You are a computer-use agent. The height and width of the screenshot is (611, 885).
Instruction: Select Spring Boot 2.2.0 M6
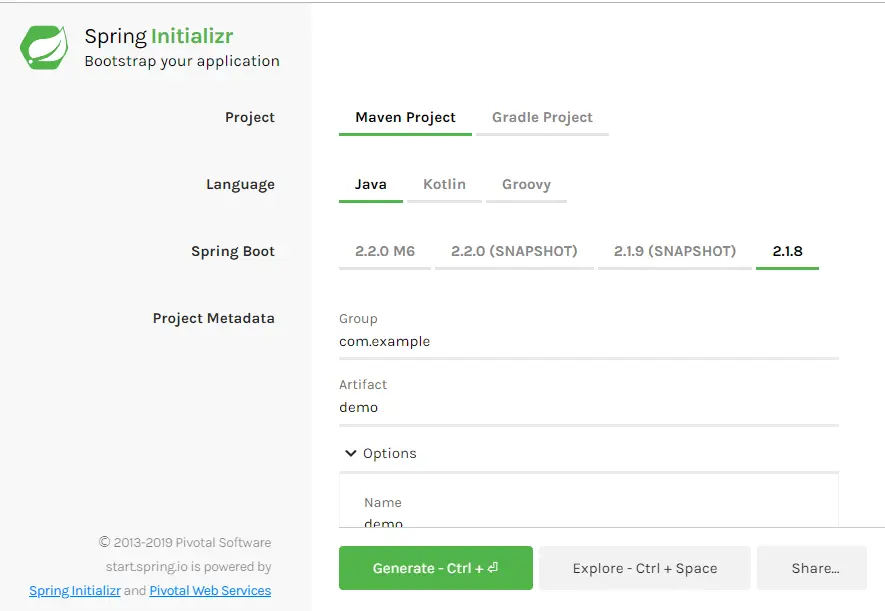[x=385, y=251]
